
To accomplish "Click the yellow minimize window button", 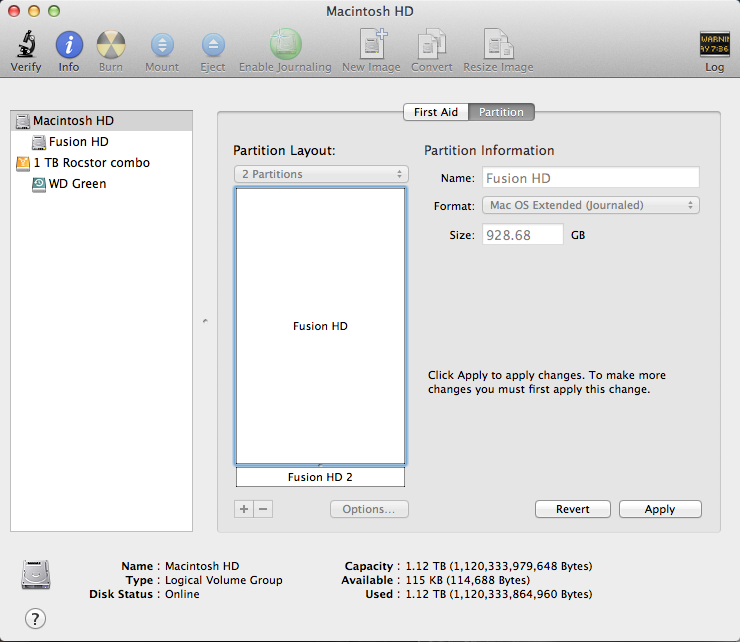I will pos(34,11).
